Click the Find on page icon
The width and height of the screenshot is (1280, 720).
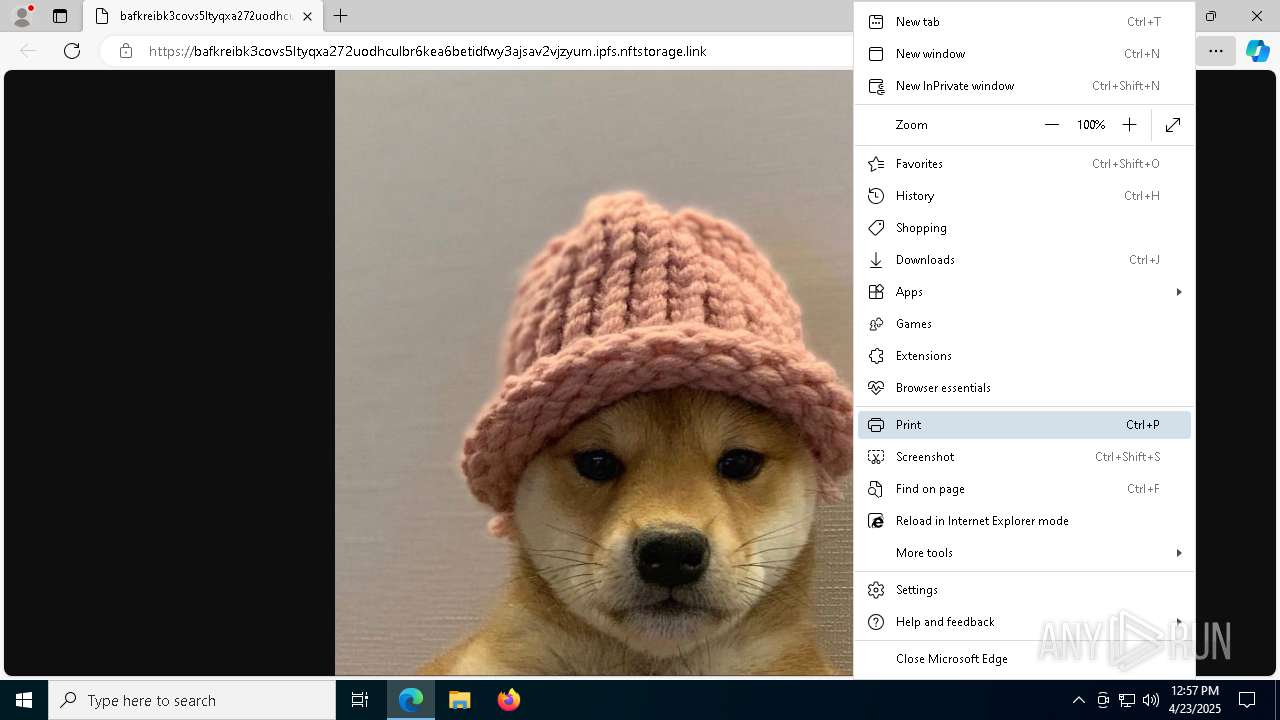pyautogui.click(x=876, y=489)
